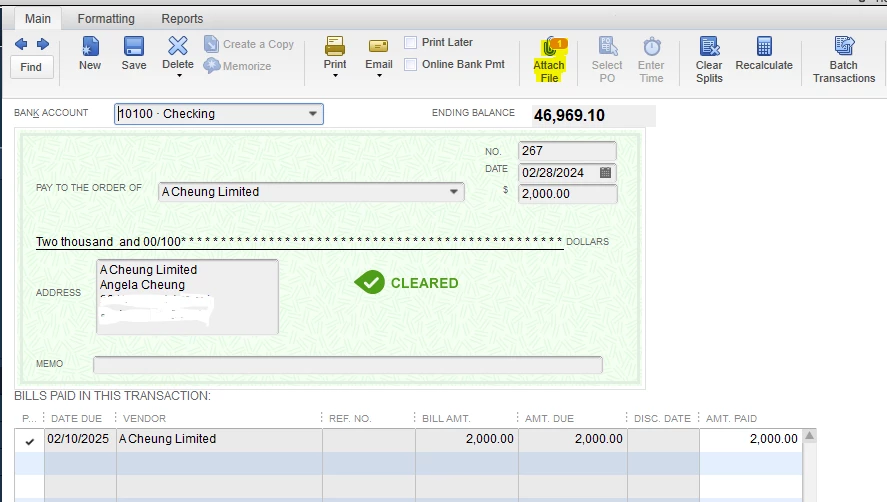The width and height of the screenshot is (887, 502).
Task: Click the Recalculate calculator icon
Action: pos(764,46)
